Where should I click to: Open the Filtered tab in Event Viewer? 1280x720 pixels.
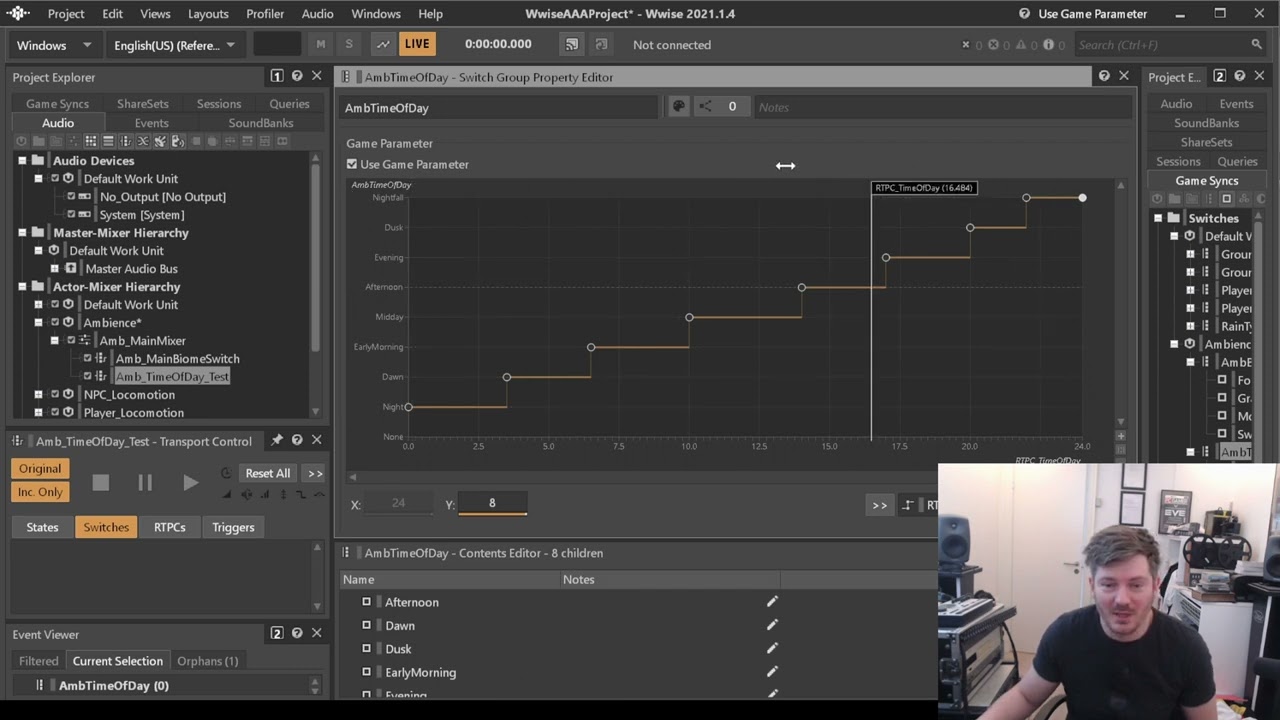[x=38, y=661]
